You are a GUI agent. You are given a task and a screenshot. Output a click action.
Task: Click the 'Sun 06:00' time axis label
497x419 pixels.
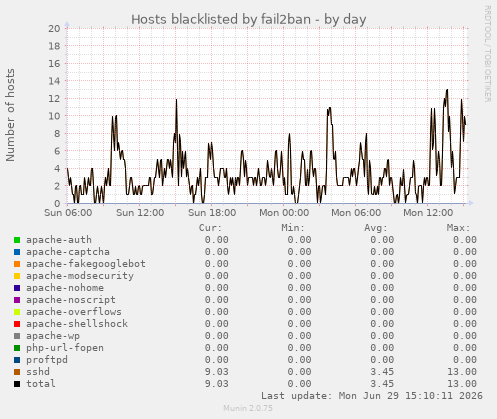[x=68, y=213]
